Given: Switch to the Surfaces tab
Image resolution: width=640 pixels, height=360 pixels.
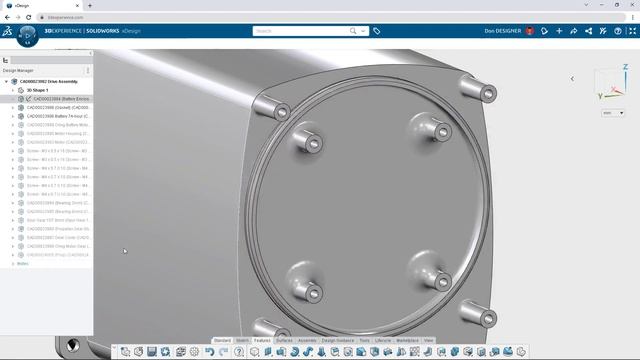Looking at the screenshot, I should click(x=284, y=340).
